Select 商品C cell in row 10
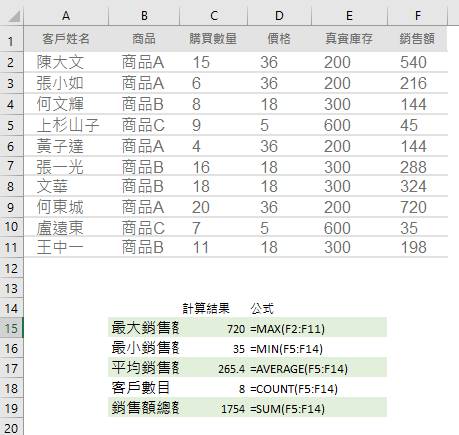This screenshot has height=435, width=459. click(x=144, y=228)
